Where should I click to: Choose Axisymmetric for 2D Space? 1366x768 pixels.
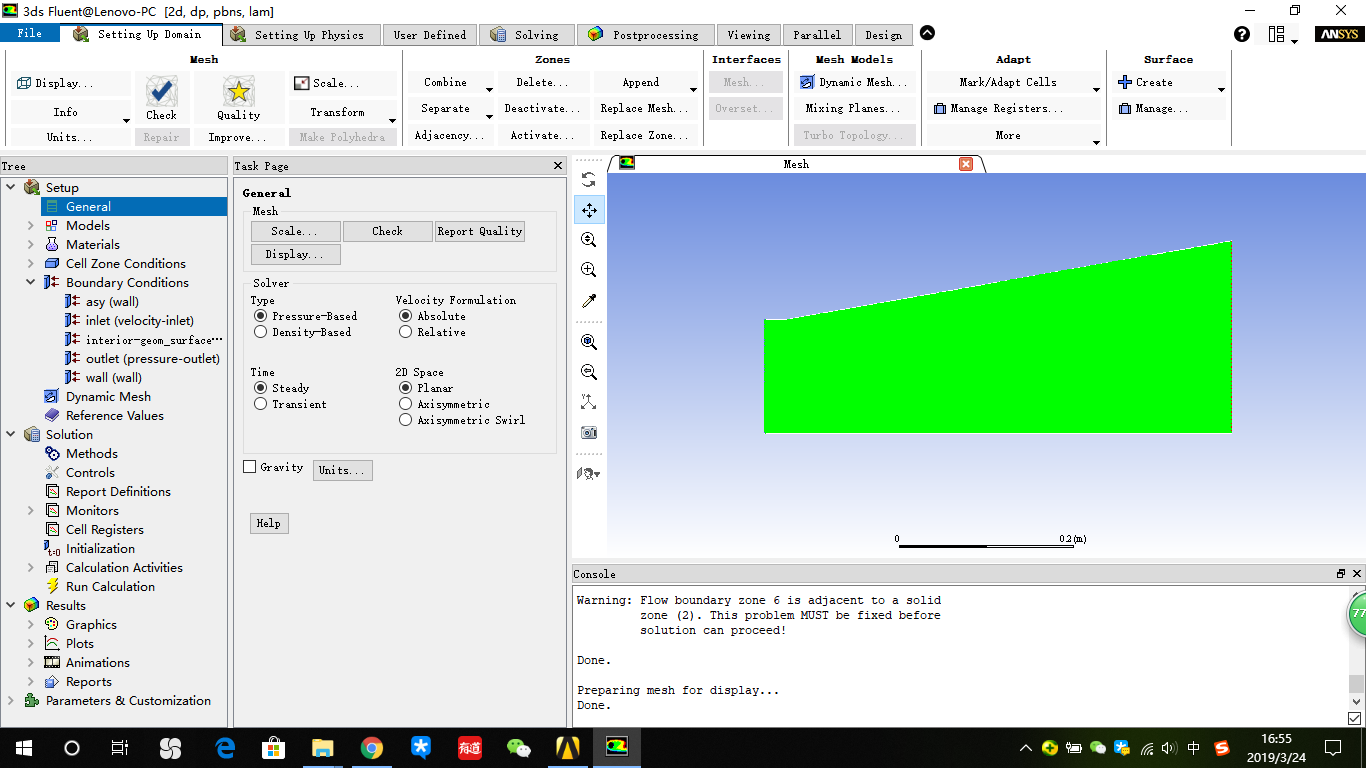[x=404, y=404]
